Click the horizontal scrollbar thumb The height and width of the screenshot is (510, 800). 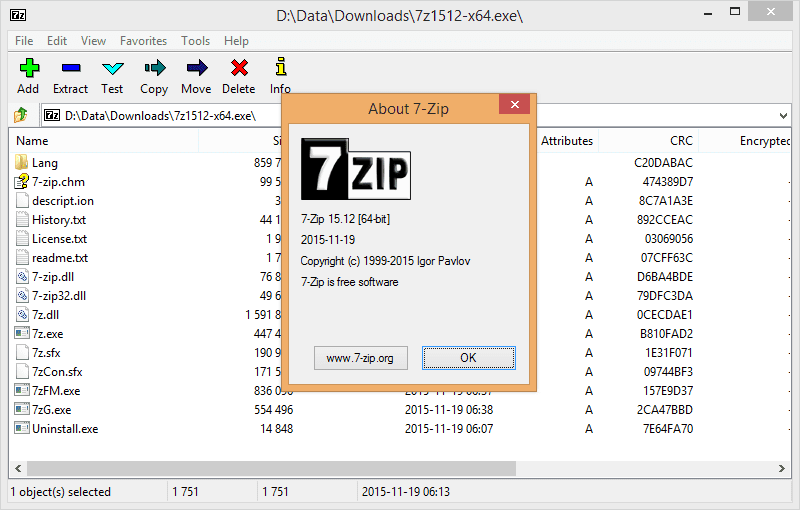pos(271,468)
